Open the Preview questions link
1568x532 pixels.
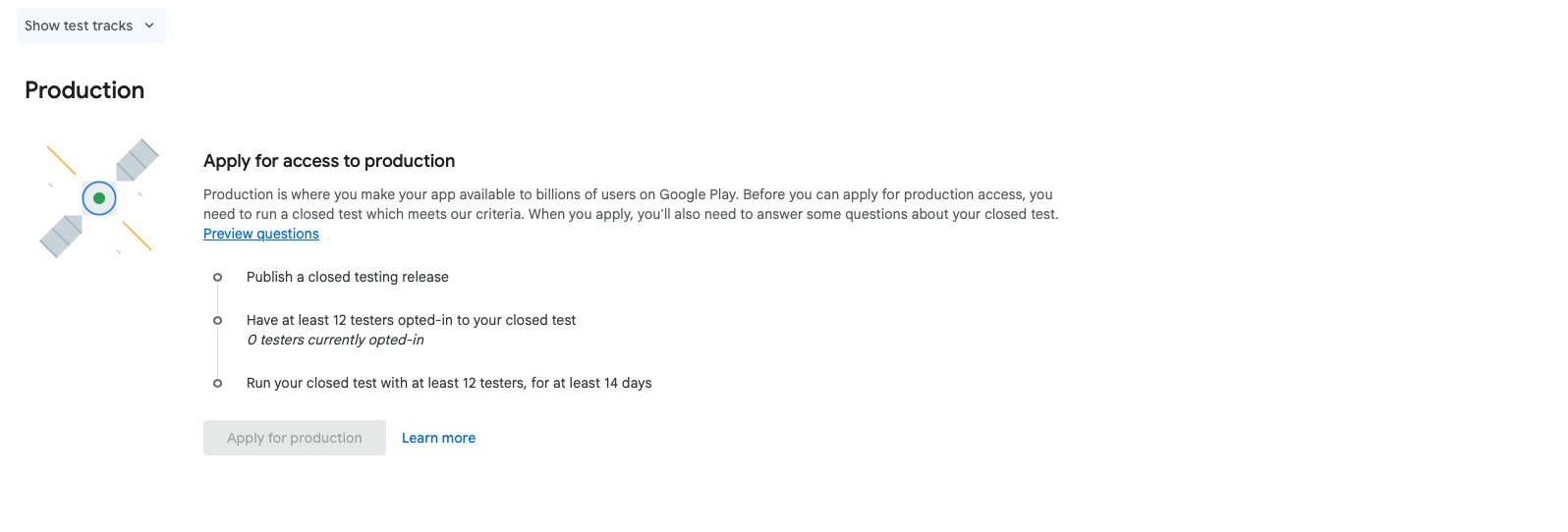[261, 234]
